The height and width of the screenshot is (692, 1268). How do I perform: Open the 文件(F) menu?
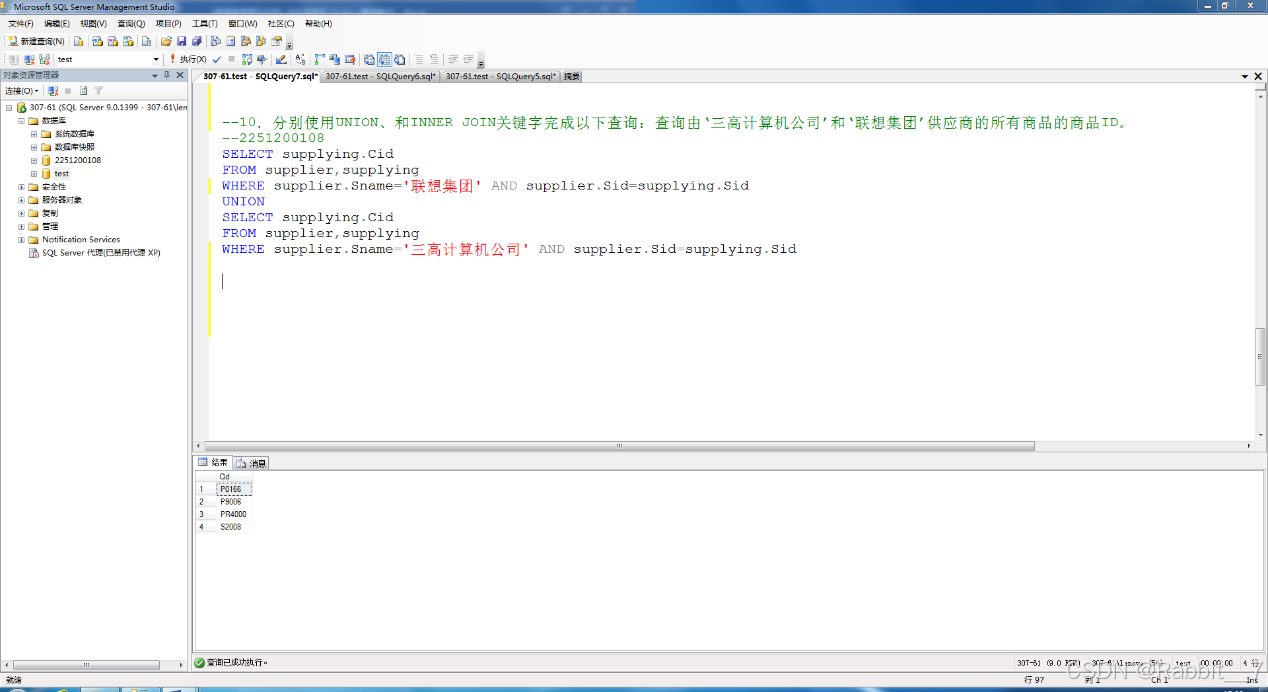tap(21, 23)
